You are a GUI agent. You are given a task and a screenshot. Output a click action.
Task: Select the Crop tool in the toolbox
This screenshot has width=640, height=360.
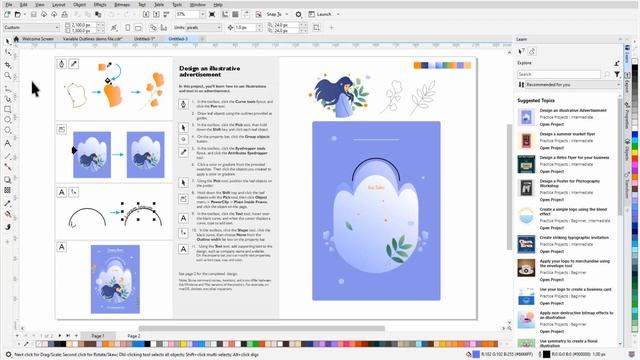(x=8, y=64)
